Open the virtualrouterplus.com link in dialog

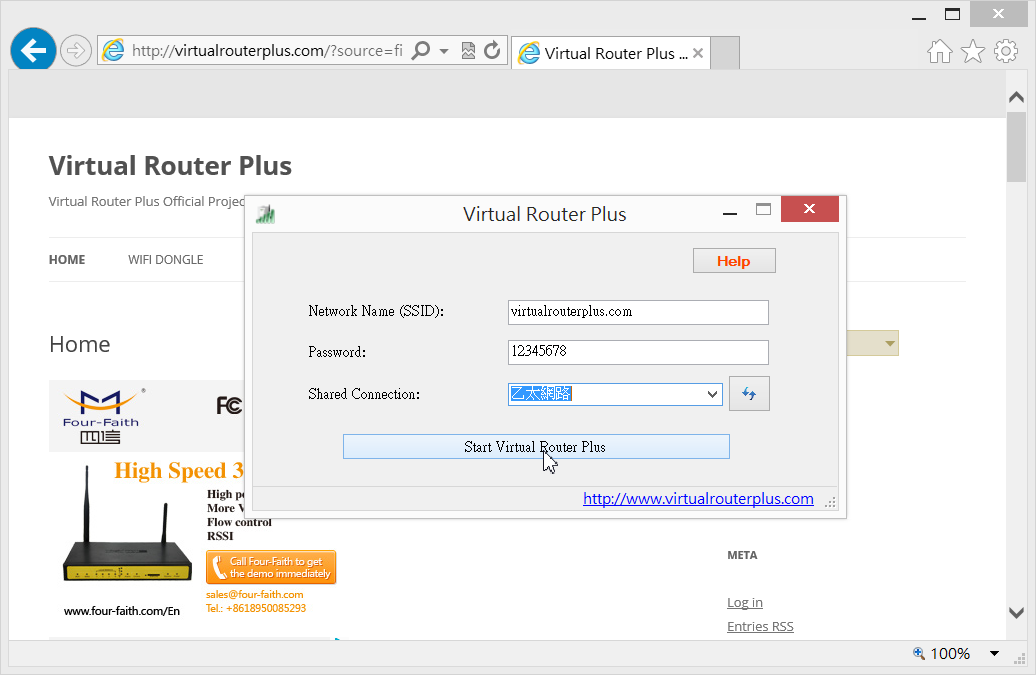coord(698,499)
